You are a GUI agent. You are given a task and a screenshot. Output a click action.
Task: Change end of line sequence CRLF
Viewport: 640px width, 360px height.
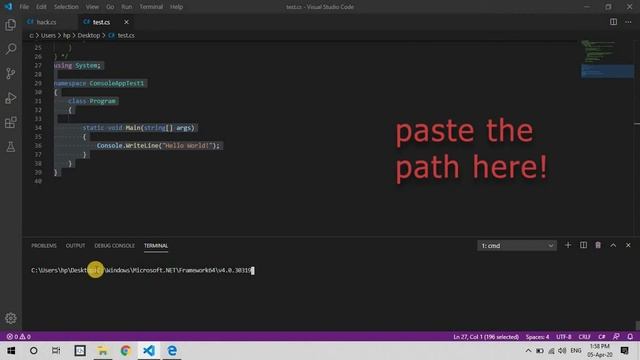584,337
